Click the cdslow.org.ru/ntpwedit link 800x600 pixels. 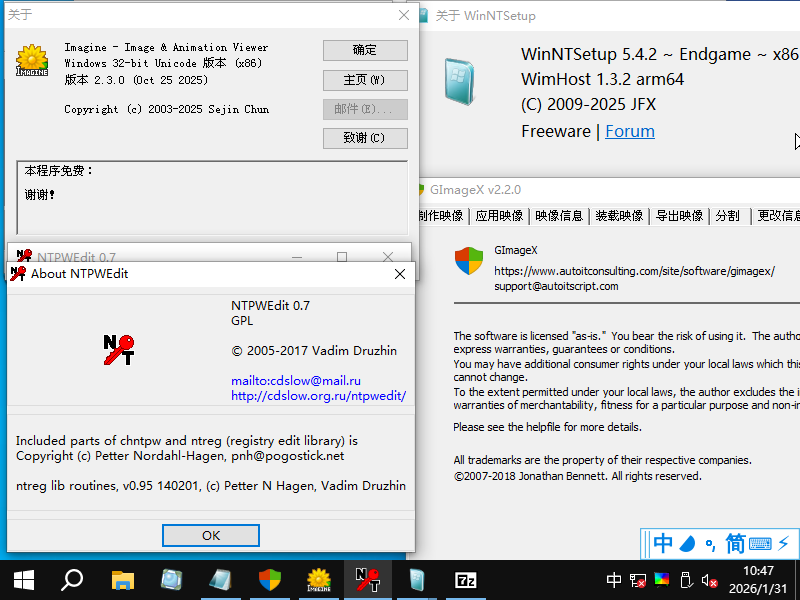pos(318,396)
